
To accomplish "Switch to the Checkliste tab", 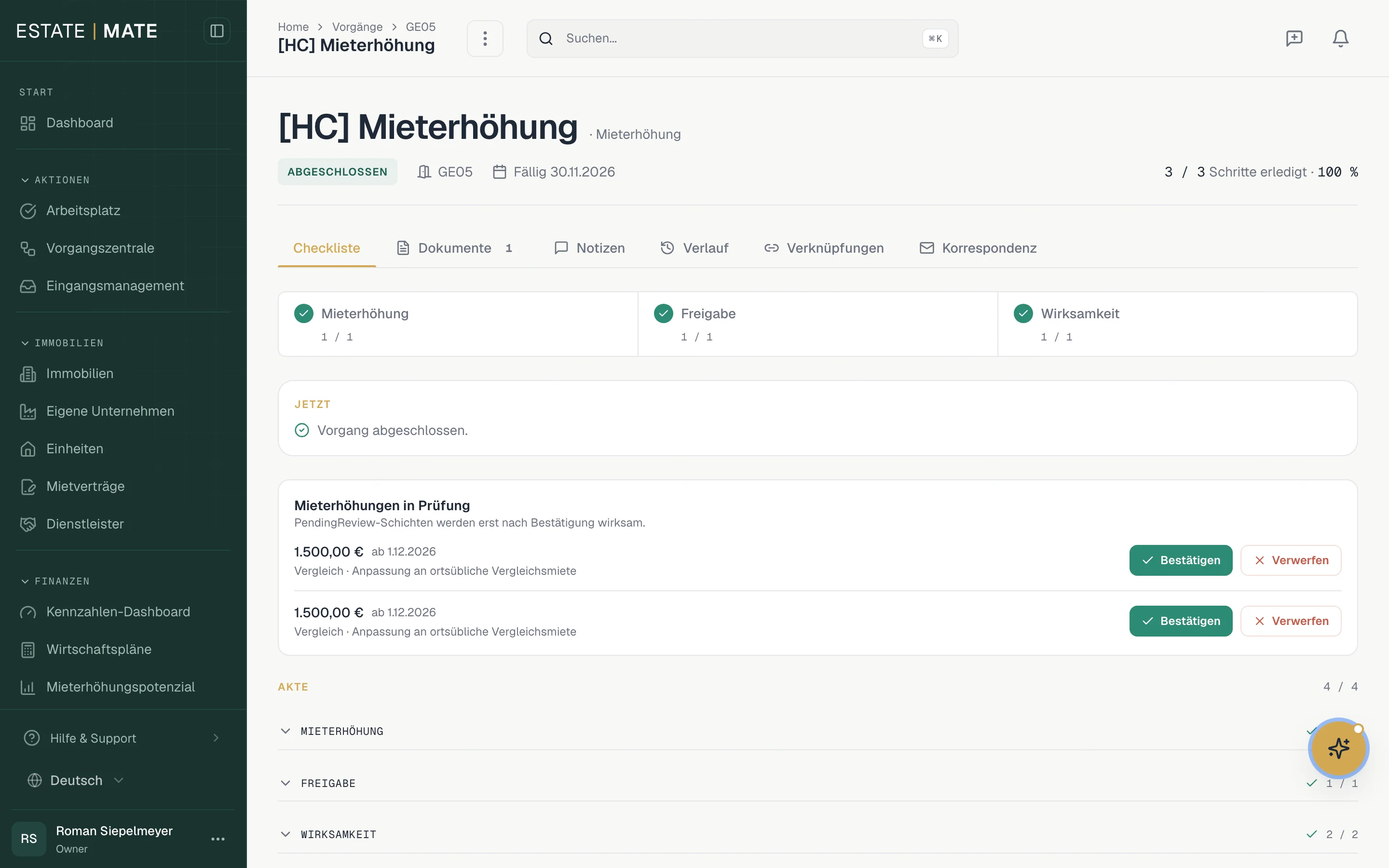I will tap(327, 248).
